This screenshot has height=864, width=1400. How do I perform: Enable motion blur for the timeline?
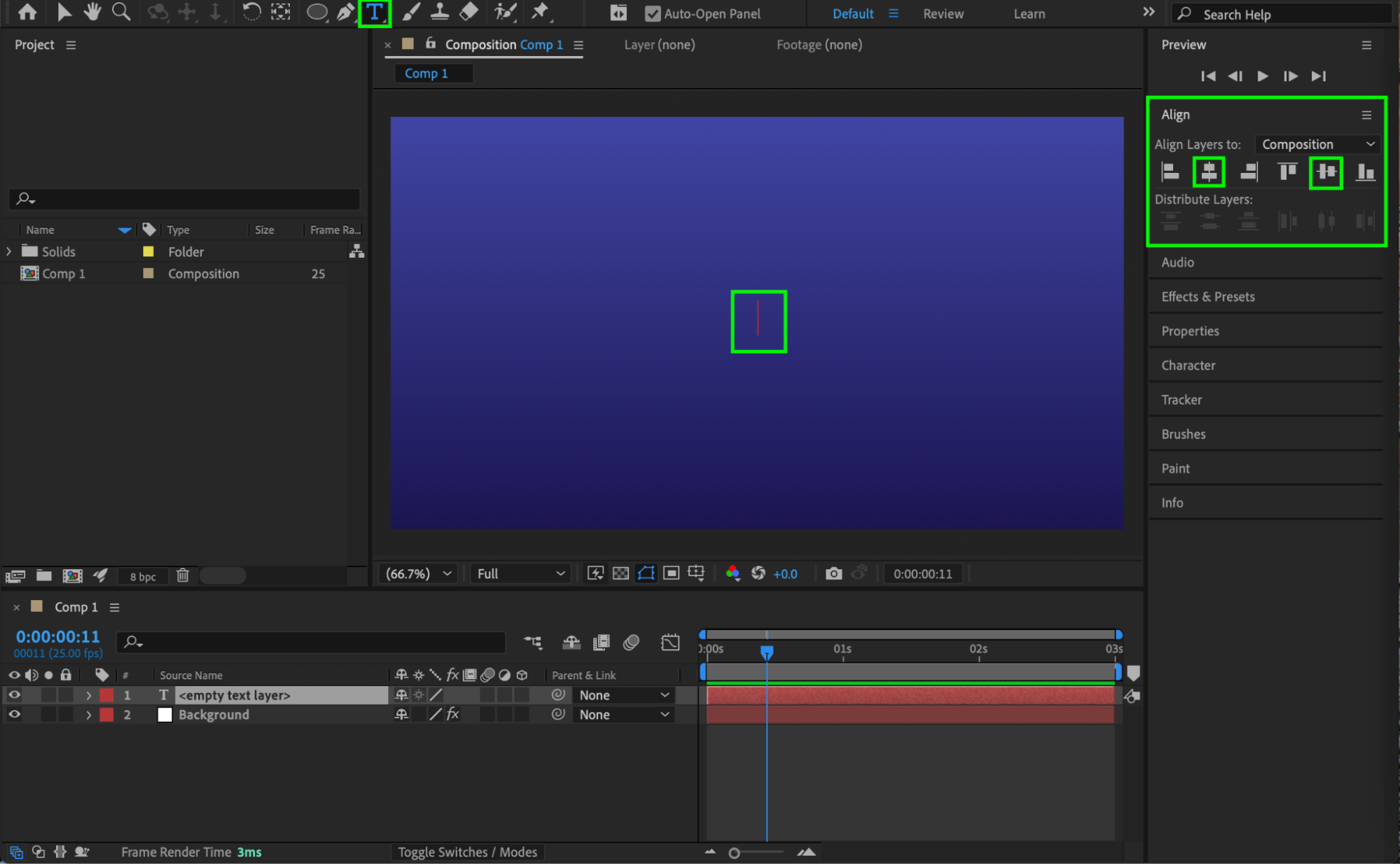[x=631, y=642]
